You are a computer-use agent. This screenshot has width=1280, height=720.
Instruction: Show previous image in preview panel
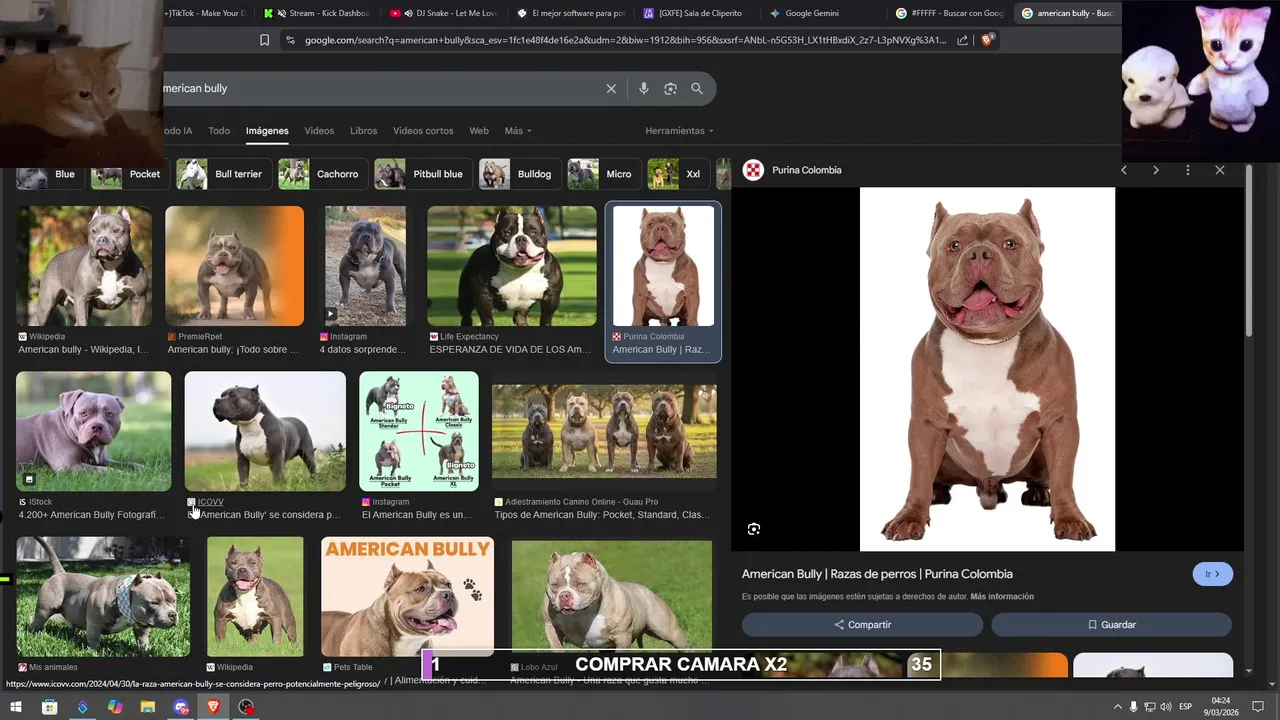1124,170
